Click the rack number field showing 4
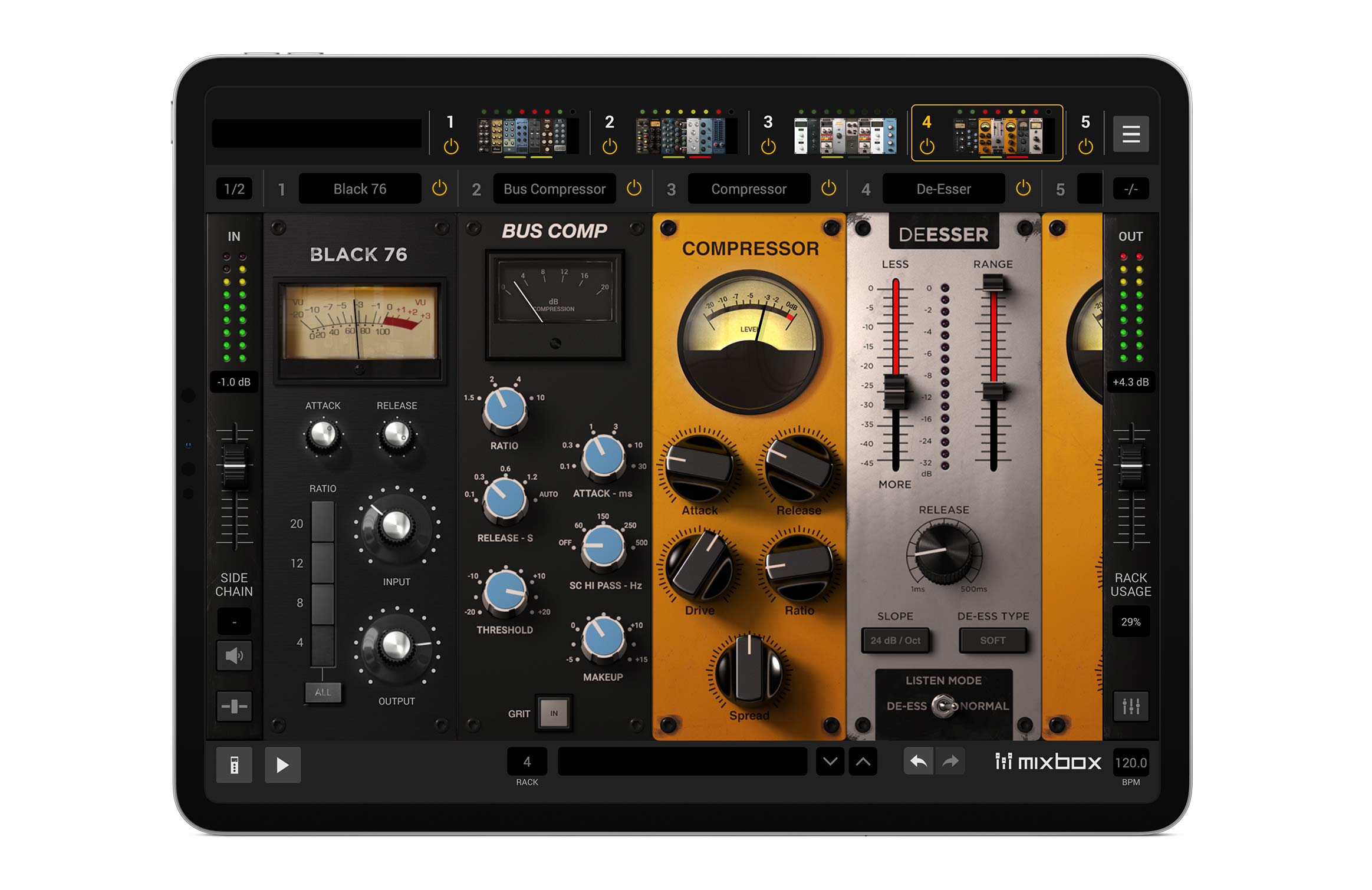1372x890 pixels. pos(527,762)
